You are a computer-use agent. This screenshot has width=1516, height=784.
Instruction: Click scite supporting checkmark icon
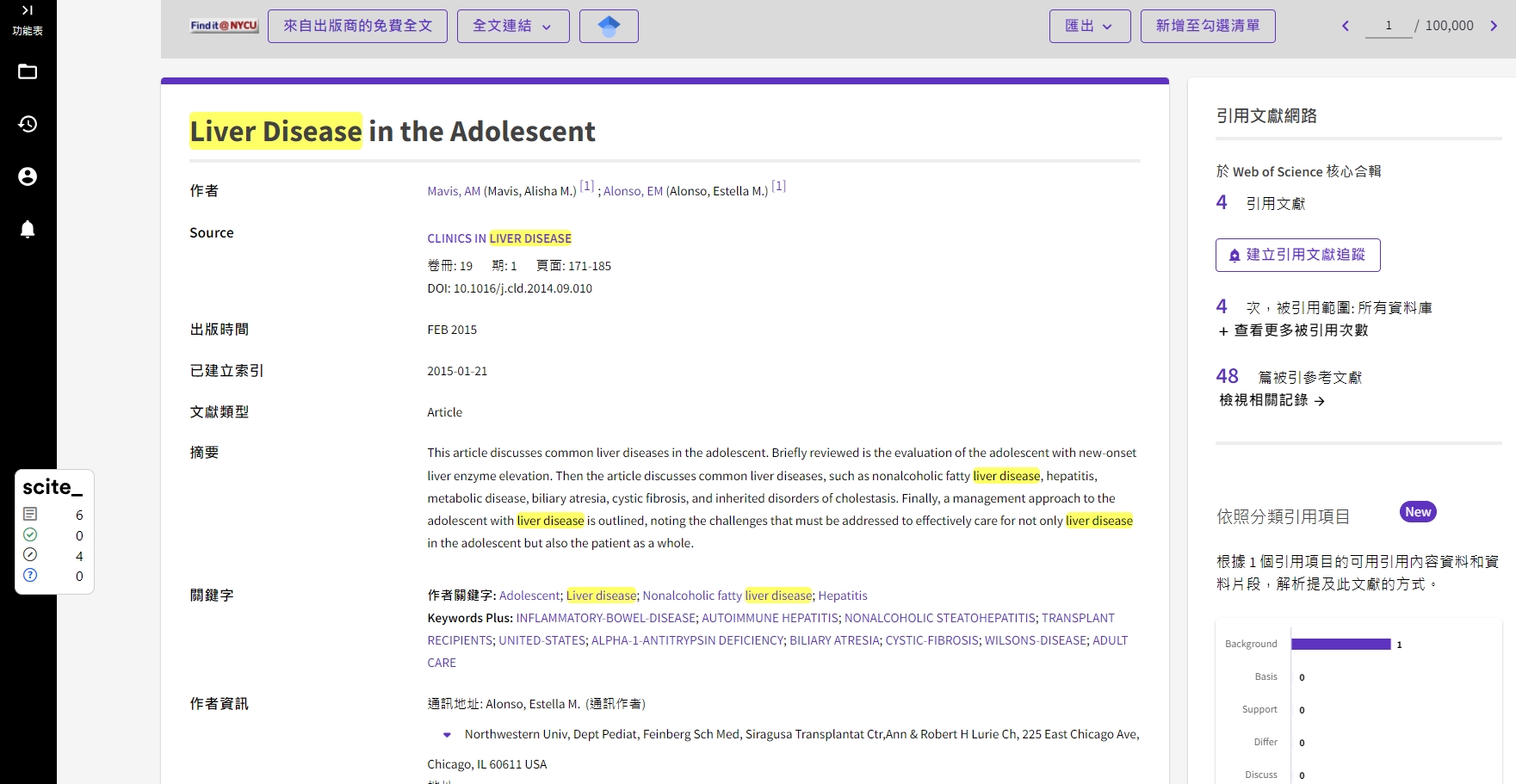[x=30, y=534]
